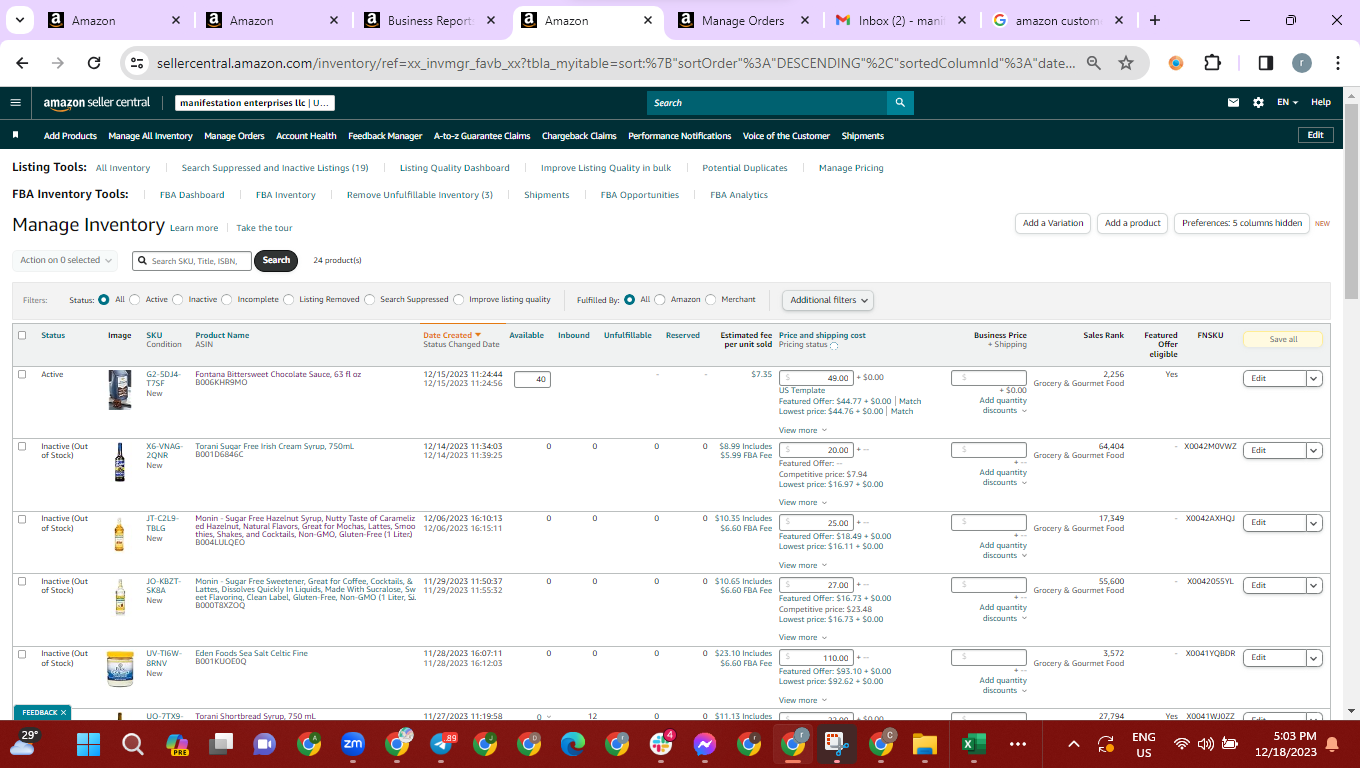Click the Save all button
The image size is (1360, 768).
point(1283,339)
